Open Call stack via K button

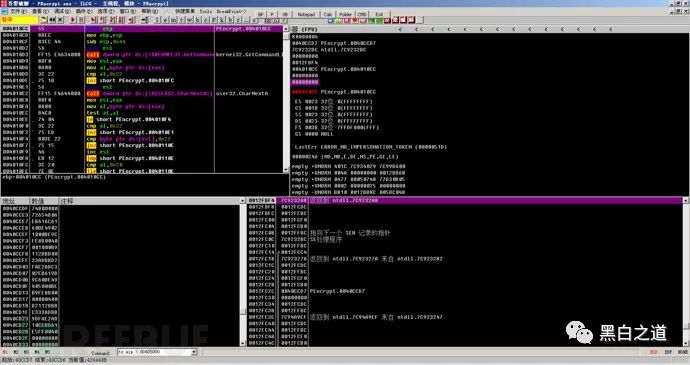pos(222,20)
